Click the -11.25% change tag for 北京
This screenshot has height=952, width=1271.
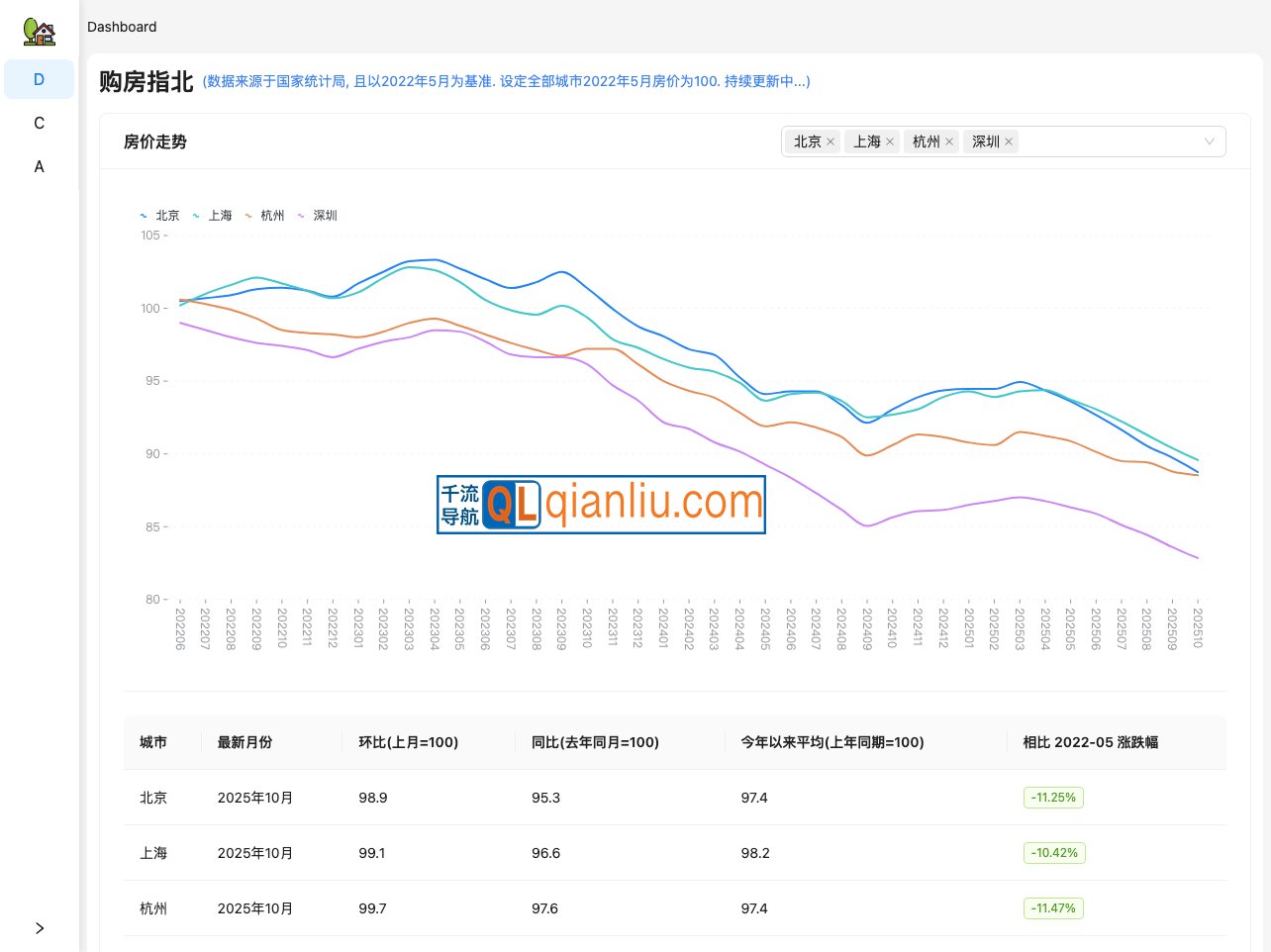pyautogui.click(x=1053, y=798)
